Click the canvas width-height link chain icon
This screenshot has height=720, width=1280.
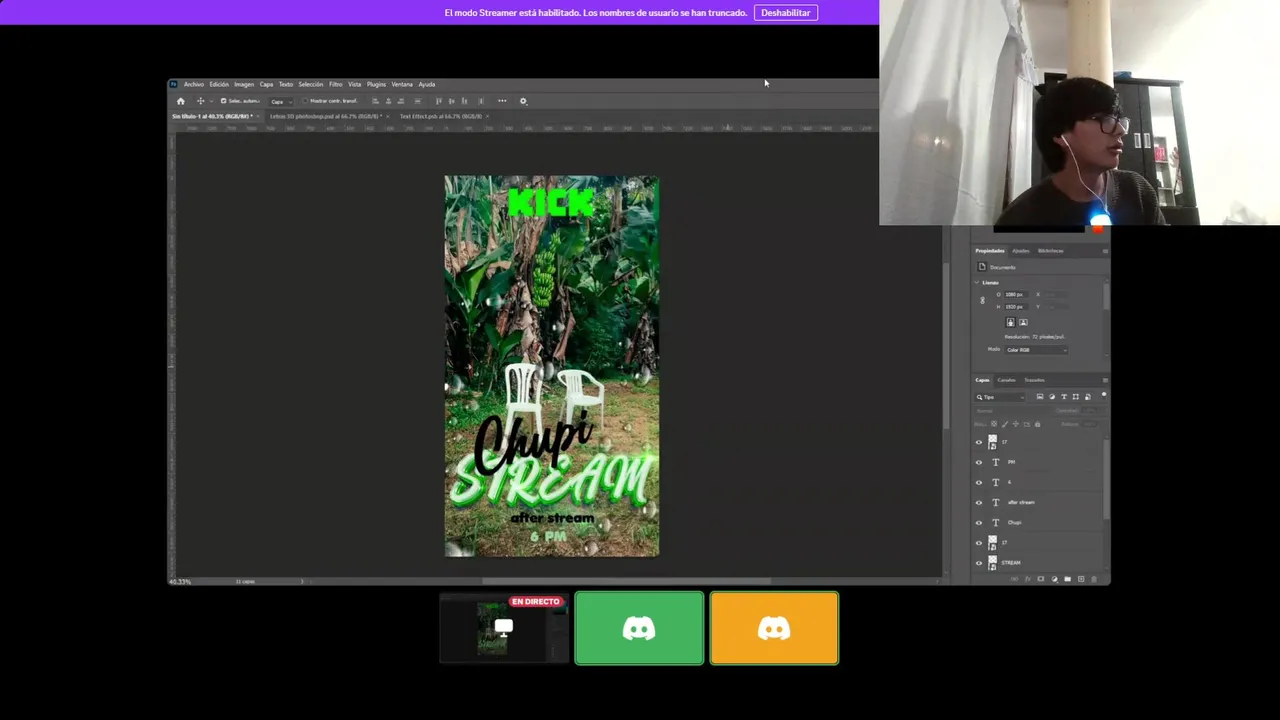pos(982,300)
